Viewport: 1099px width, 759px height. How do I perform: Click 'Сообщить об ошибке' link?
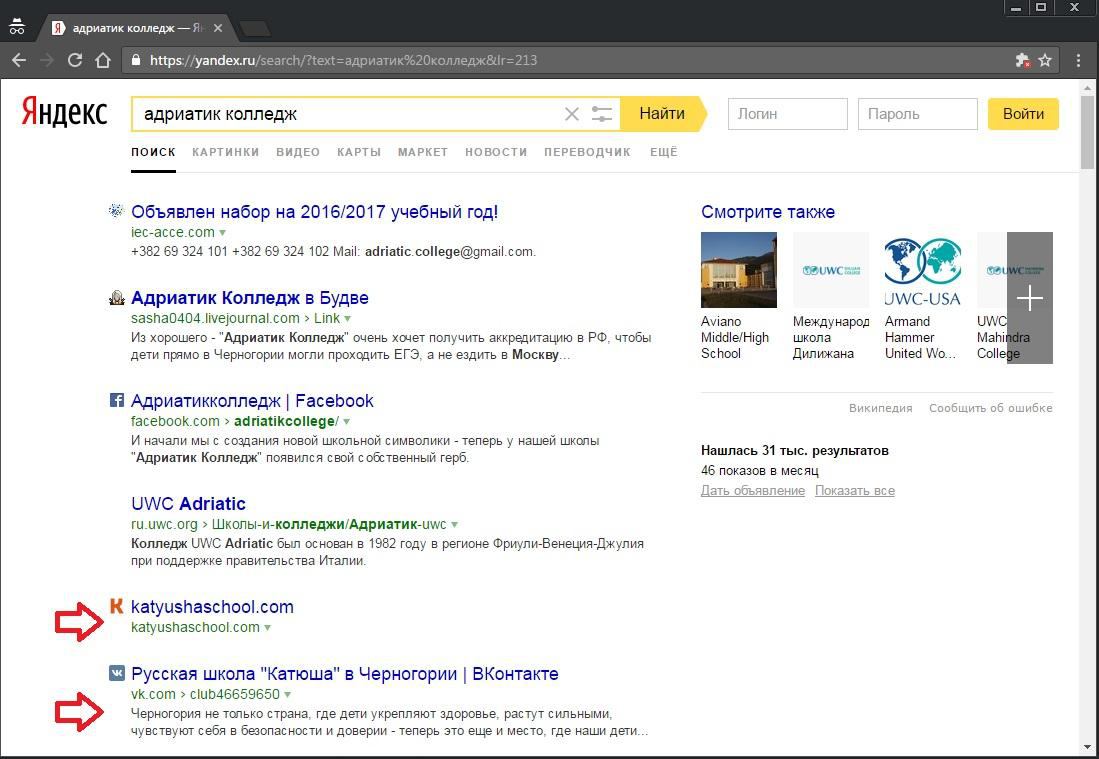pyautogui.click(x=990, y=408)
